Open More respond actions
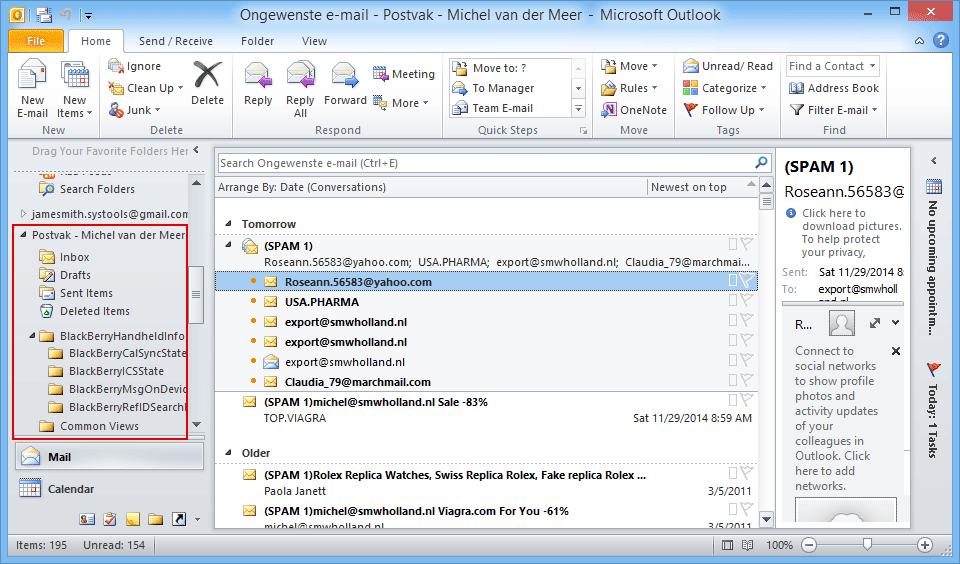The width and height of the screenshot is (960, 564). pos(400,103)
